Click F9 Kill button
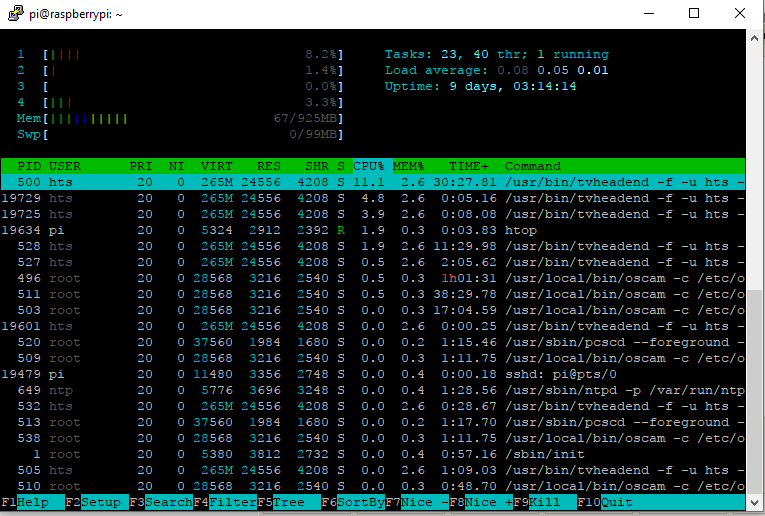This screenshot has width=765, height=516. [545, 502]
